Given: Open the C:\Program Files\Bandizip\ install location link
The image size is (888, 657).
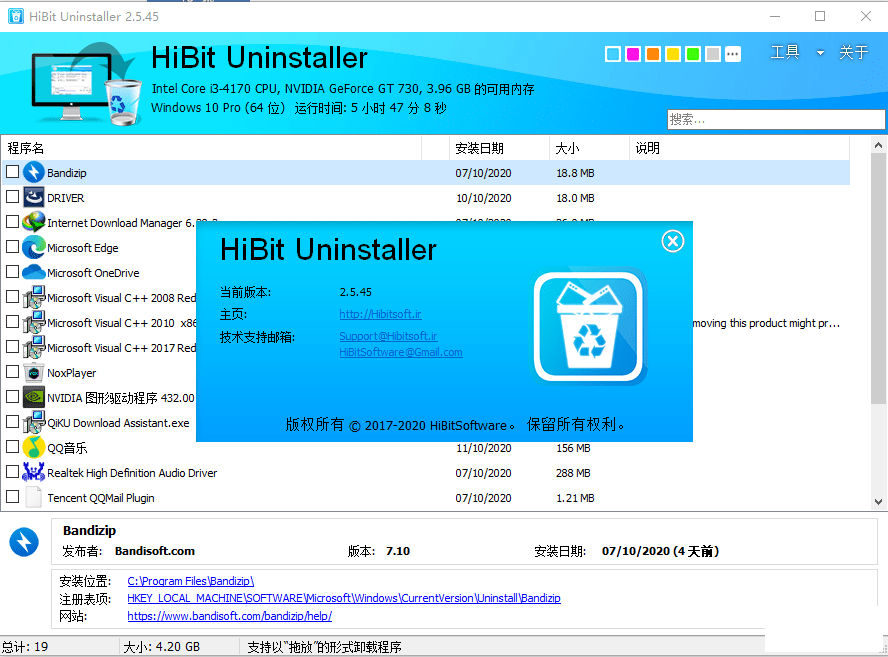Looking at the screenshot, I should (191, 581).
